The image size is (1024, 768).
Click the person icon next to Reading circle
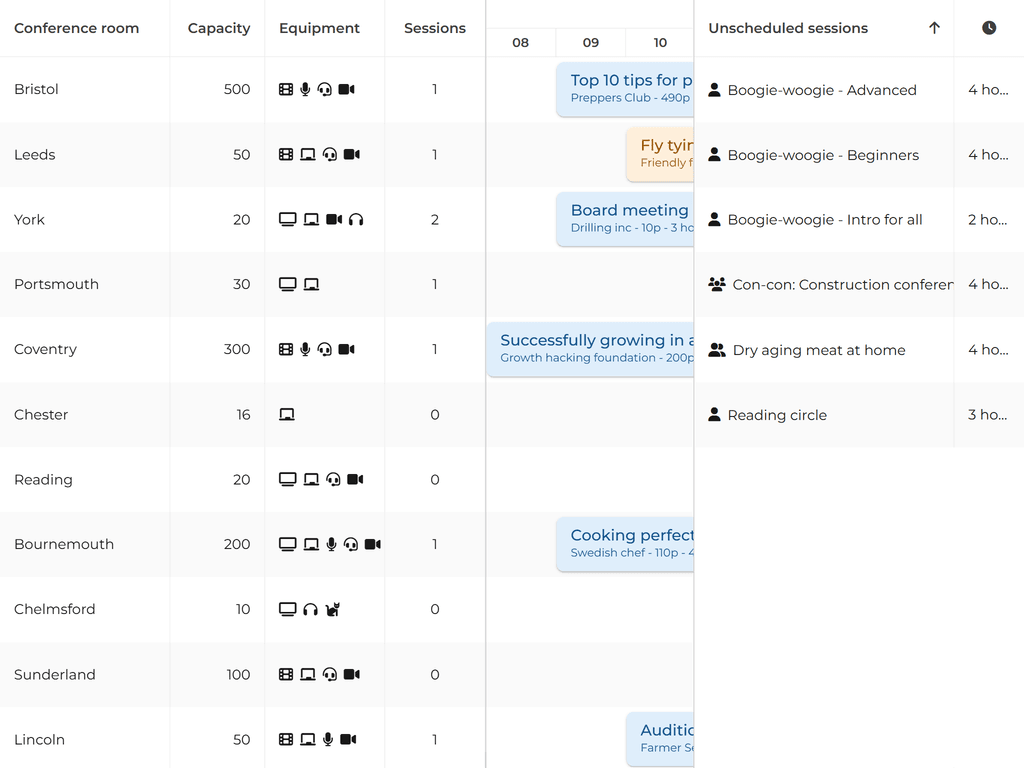click(716, 414)
